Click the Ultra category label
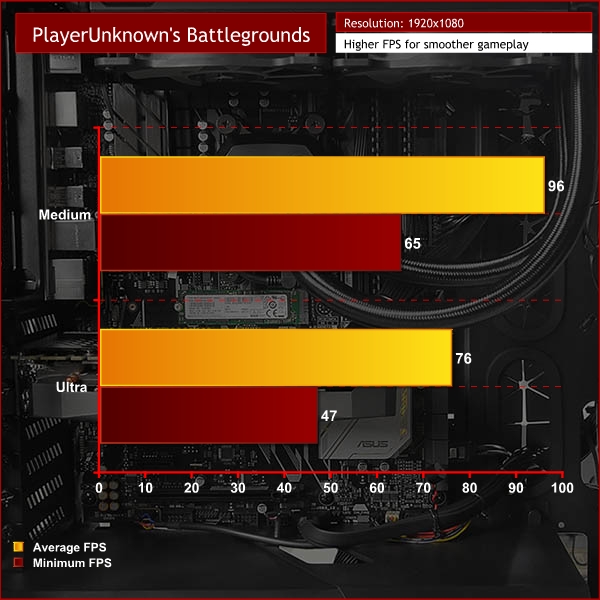Screen dimensions: 600x600 tap(72, 387)
